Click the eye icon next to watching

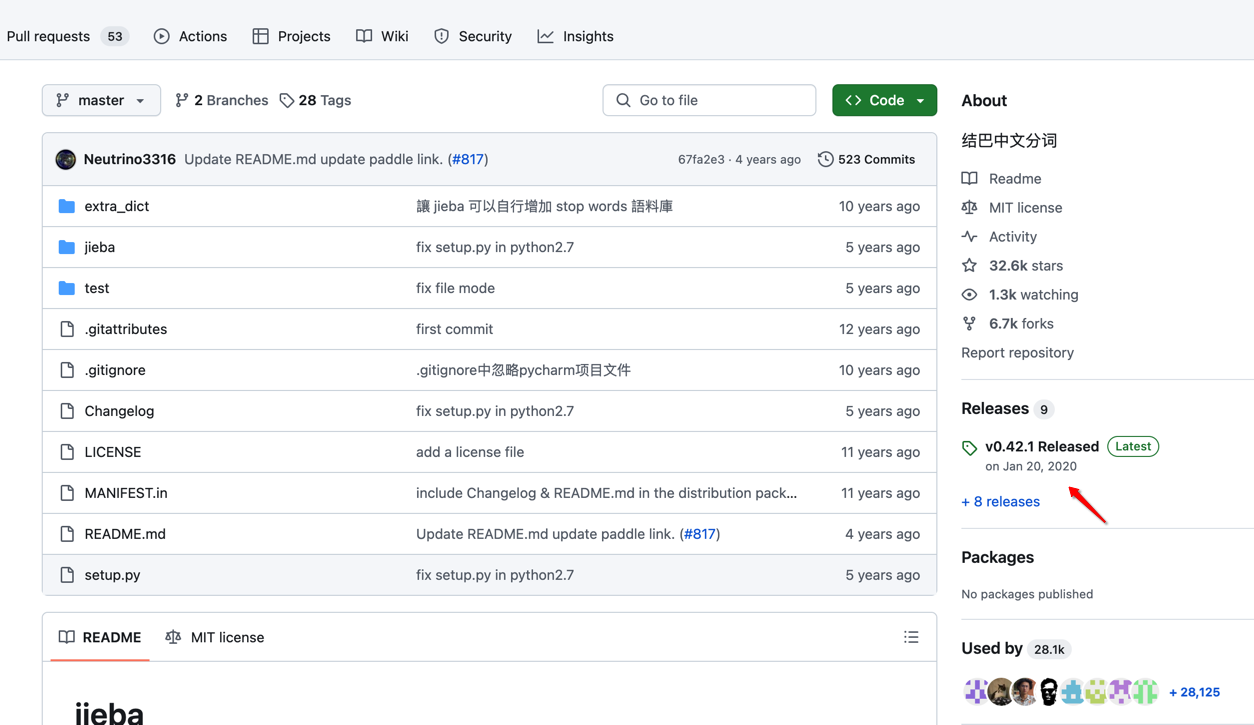[x=969, y=295]
